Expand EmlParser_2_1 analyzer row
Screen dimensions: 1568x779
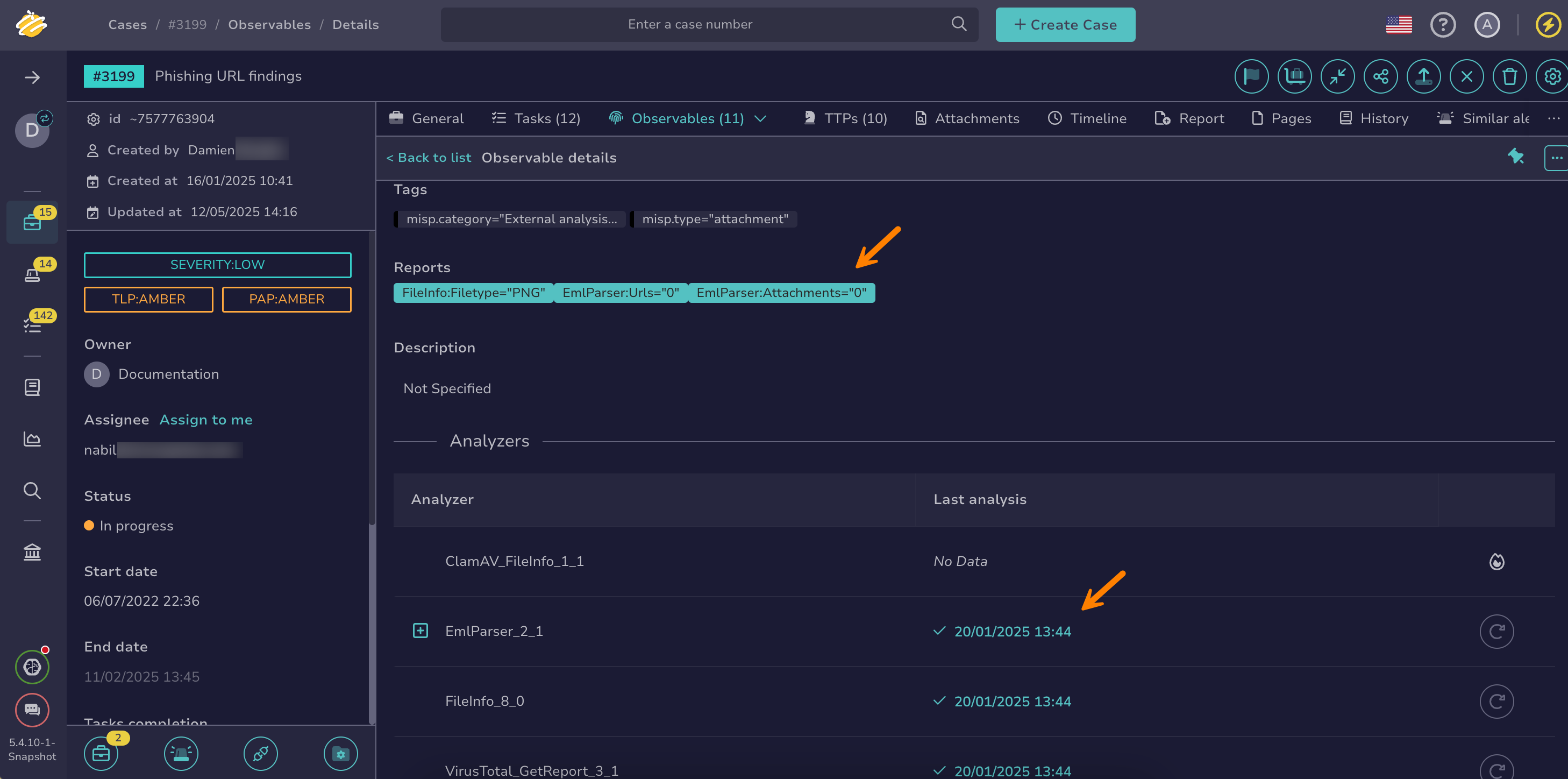click(420, 631)
